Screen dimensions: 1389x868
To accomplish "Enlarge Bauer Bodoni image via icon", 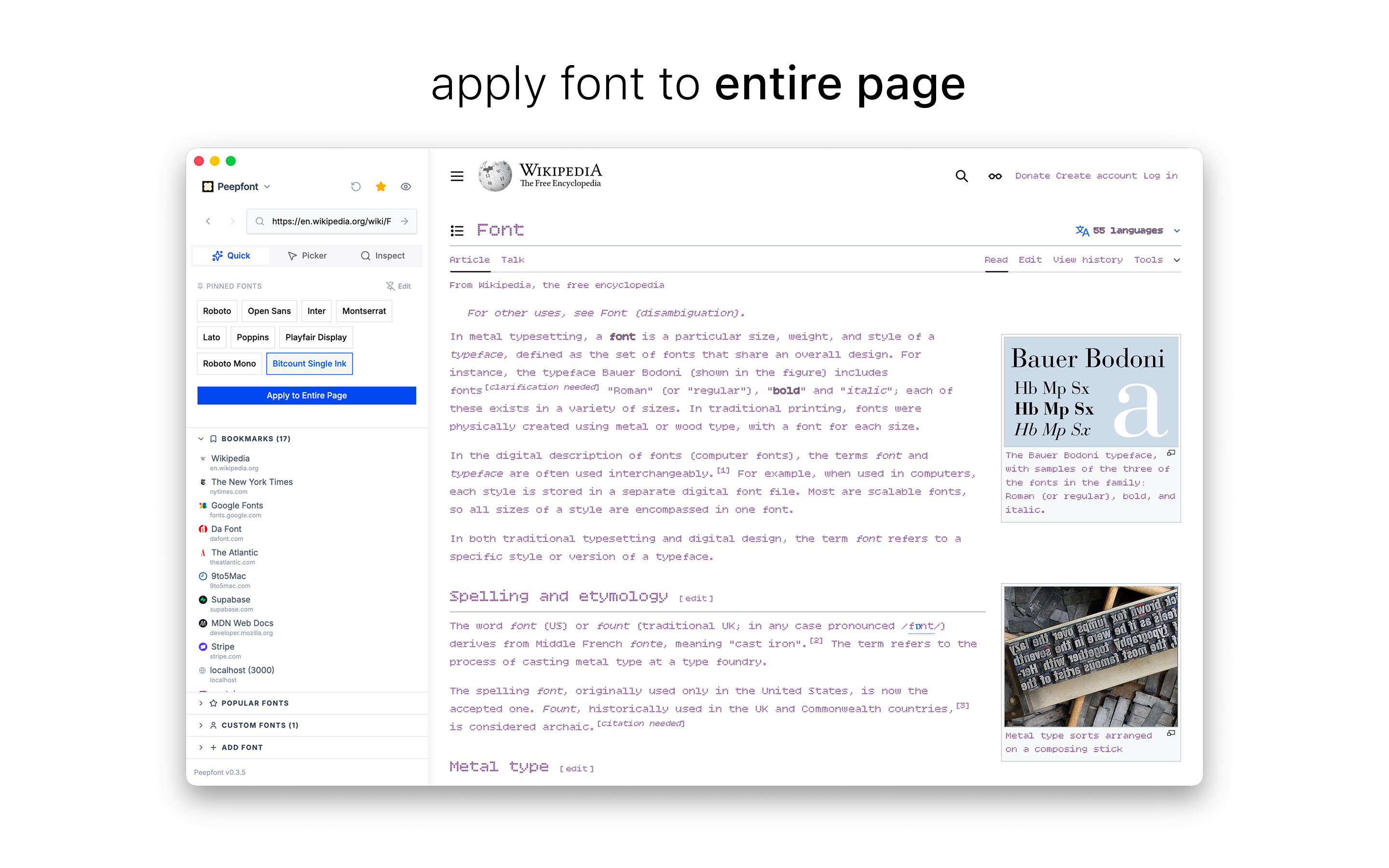I will (1171, 453).
